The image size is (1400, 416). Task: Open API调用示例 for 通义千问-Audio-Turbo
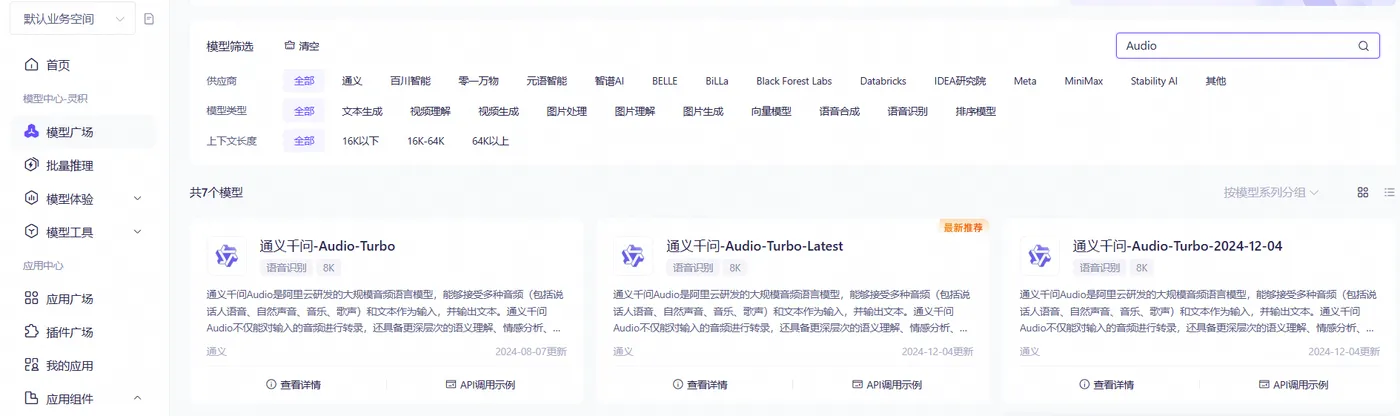[480, 385]
